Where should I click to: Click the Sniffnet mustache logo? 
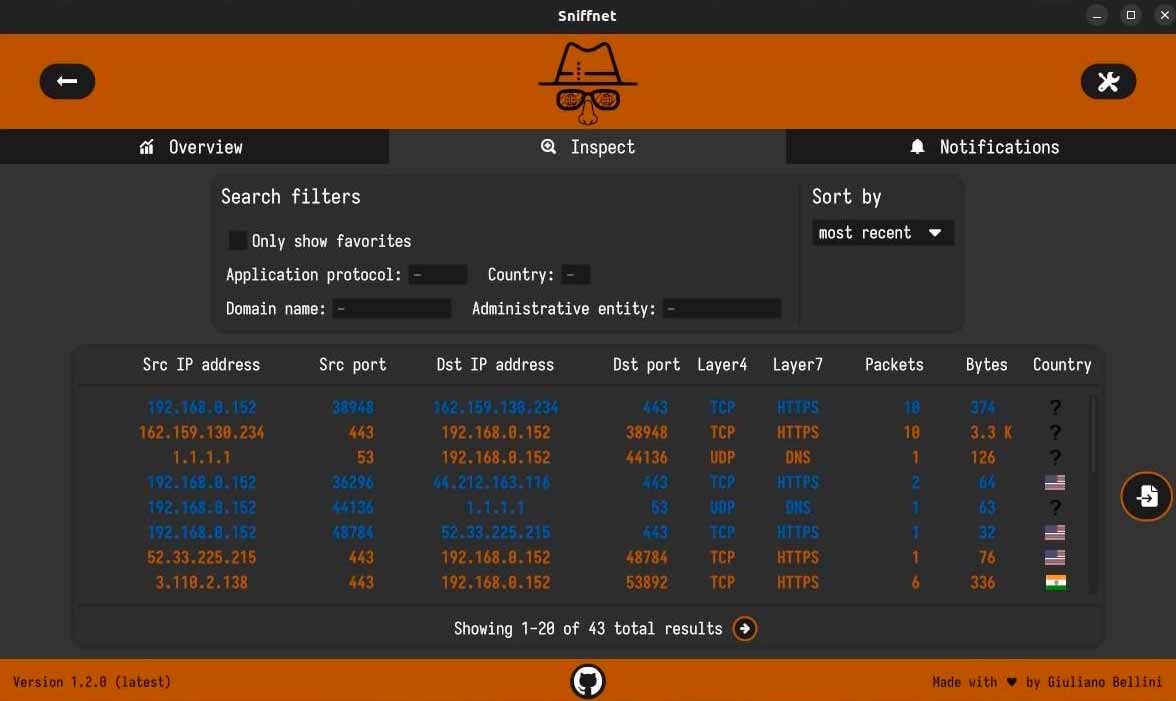tap(588, 80)
